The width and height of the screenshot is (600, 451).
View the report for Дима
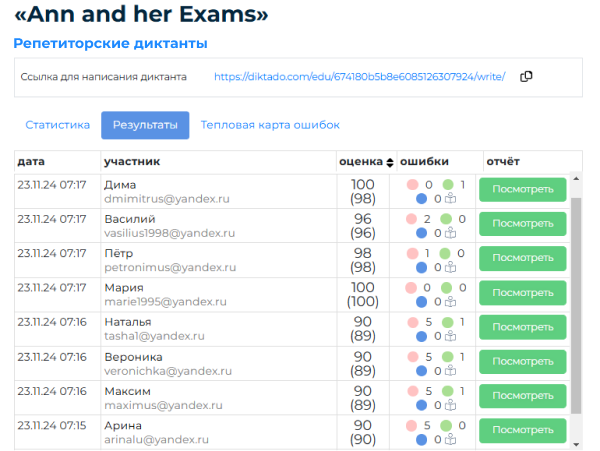point(523,190)
